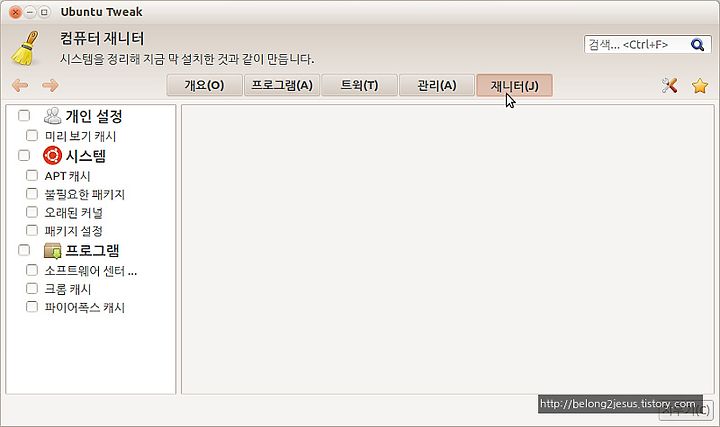Image resolution: width=720 pixels, height=427 pixels.
Task: Click the yellow star favorites icon
Action: point(700,86)
